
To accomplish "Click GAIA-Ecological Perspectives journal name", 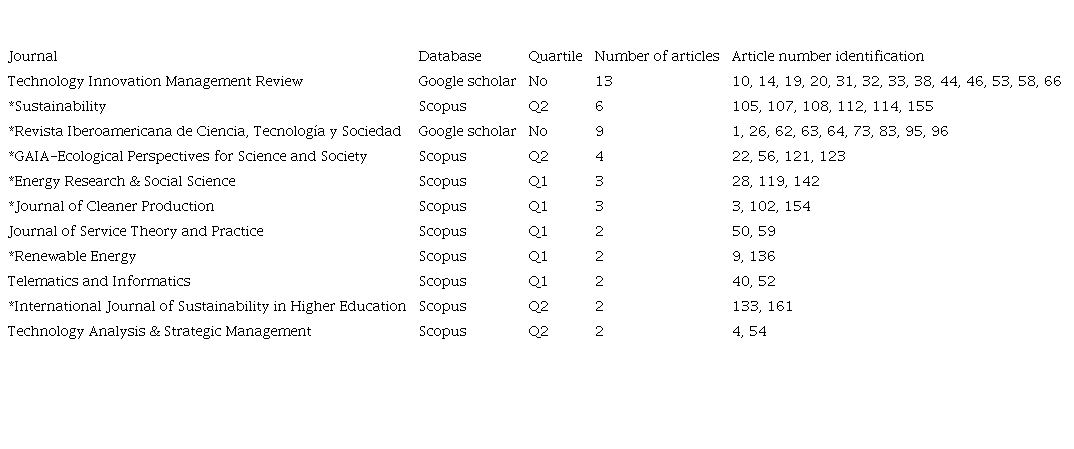I will coord(188,156).
